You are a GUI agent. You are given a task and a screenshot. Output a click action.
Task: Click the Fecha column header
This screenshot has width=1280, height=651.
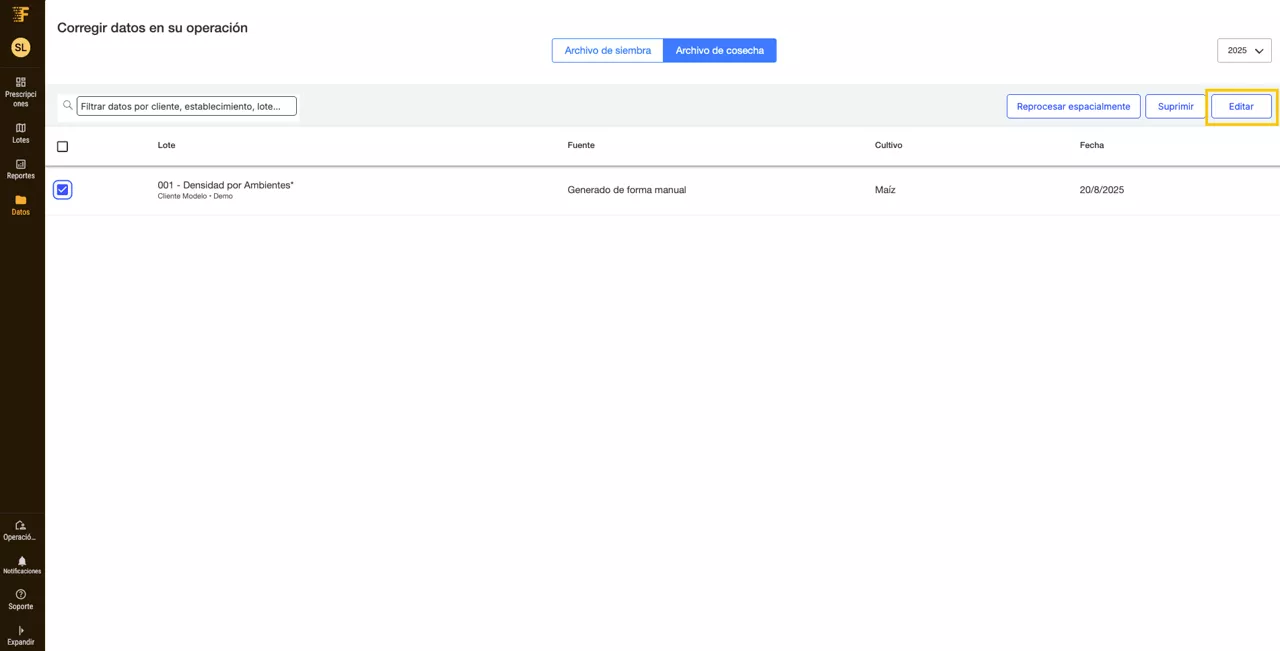click(x=1091, y=145)
